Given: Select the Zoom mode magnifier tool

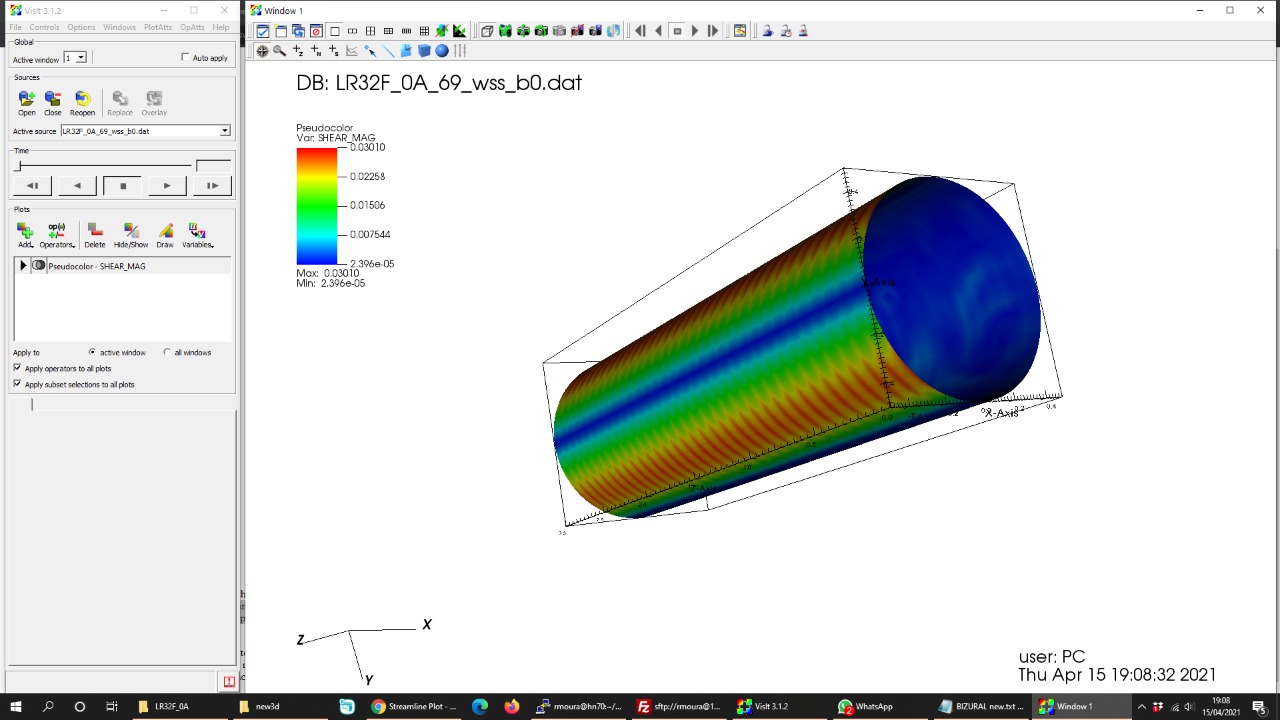Looking at the screenshot, I should coord(280,51).
